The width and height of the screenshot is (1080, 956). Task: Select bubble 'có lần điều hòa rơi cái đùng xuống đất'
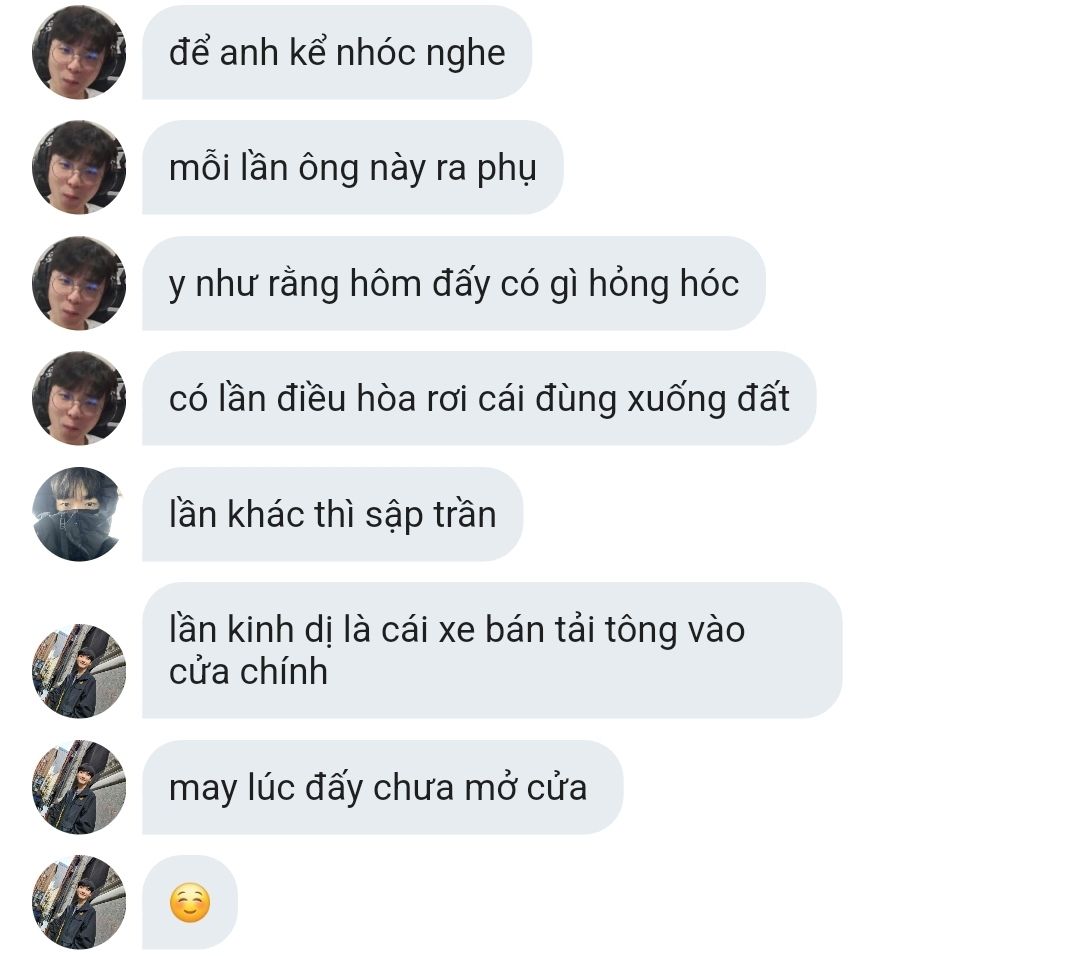click(479, 398)
